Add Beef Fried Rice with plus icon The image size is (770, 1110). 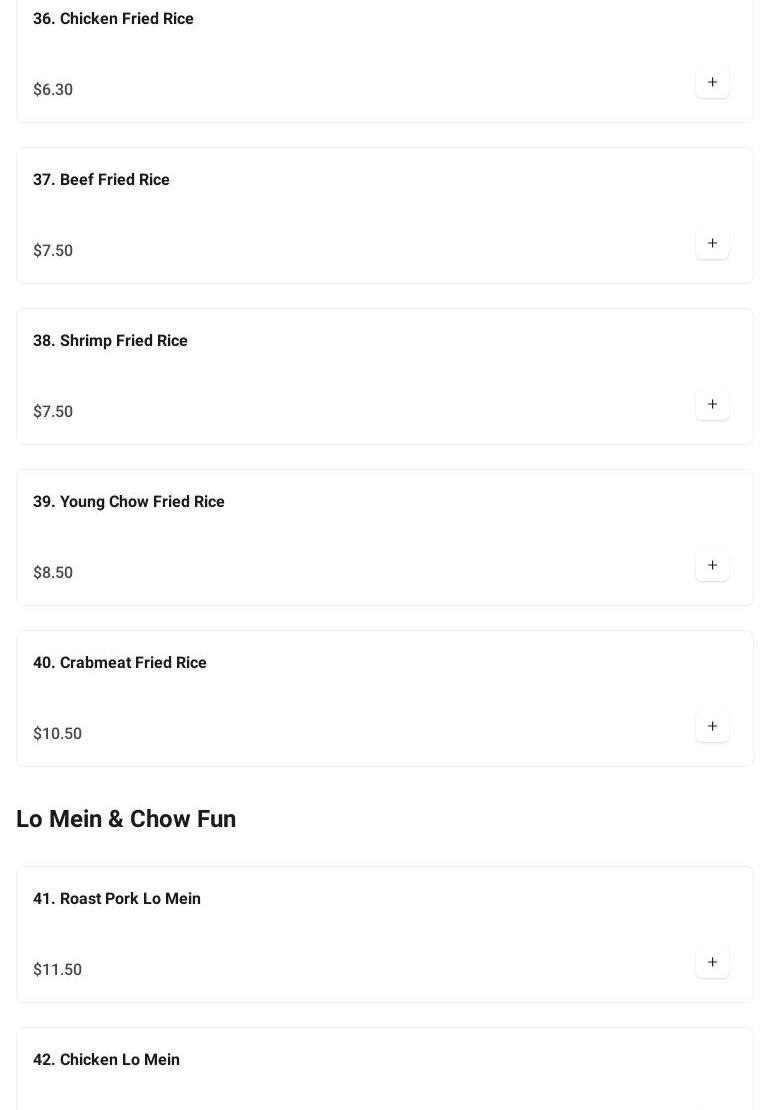712,243
